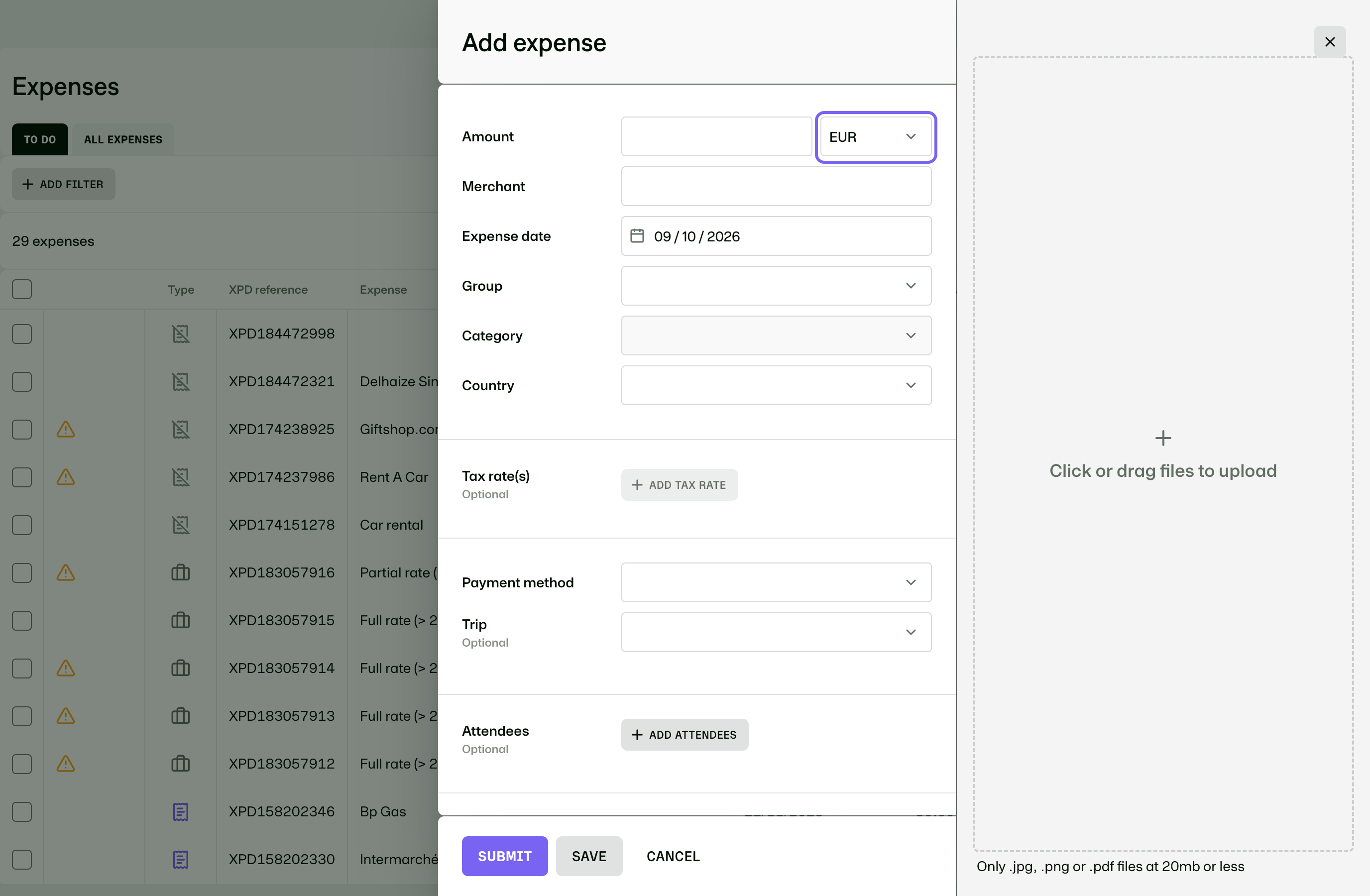Open the Category dropdown
Image resolution: width=1370 pixels, height=896 pixels.
point(776,336)
